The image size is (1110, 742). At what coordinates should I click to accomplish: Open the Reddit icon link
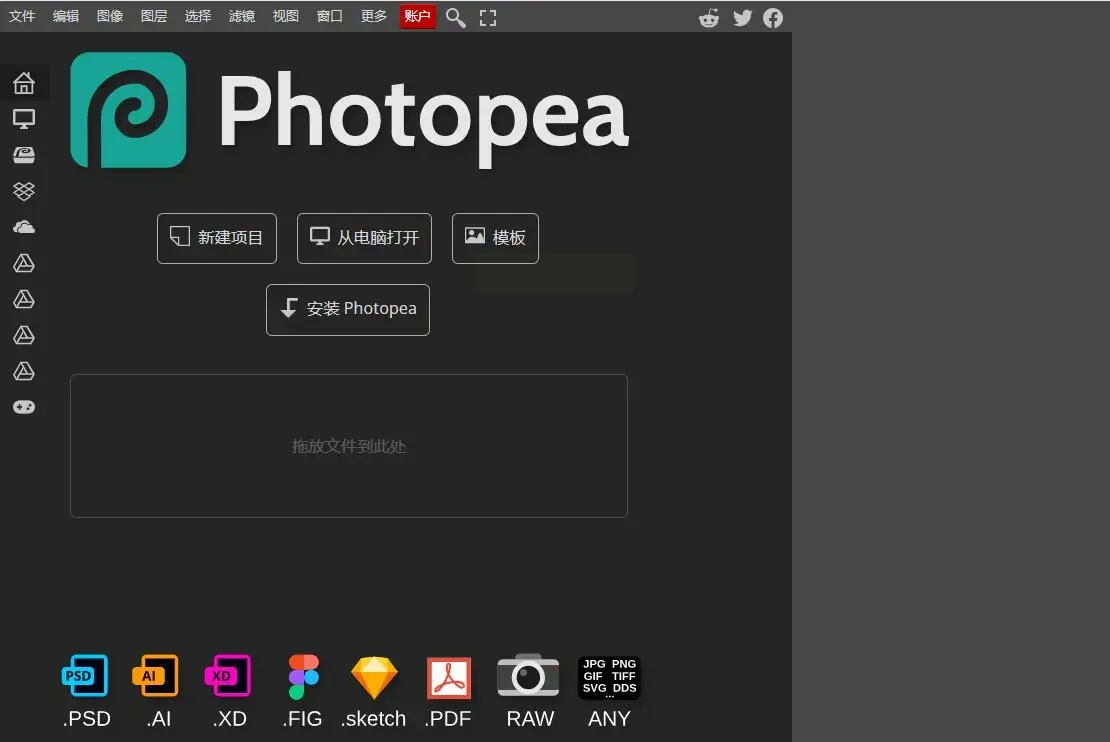(x=709, y=18)
